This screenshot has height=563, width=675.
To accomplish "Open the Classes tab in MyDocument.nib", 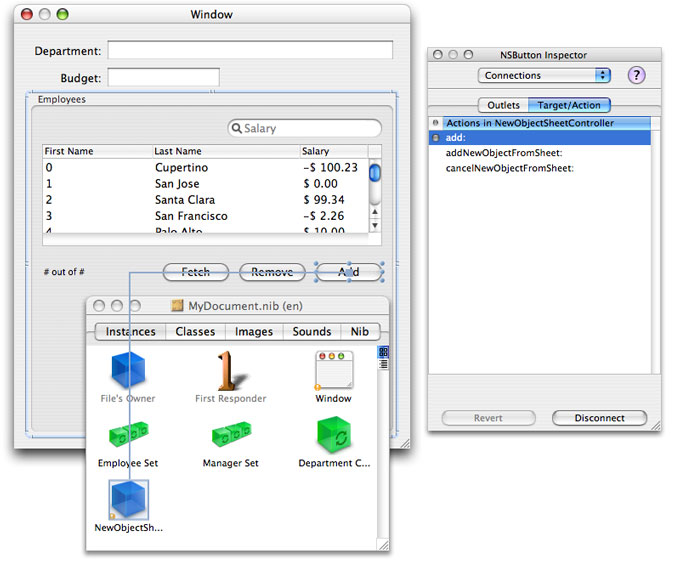I will 195,331.
